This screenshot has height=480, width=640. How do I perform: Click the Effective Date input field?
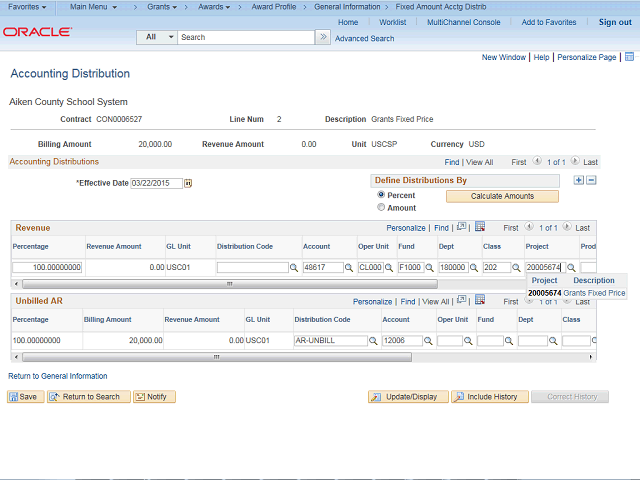tap(156, 183)
